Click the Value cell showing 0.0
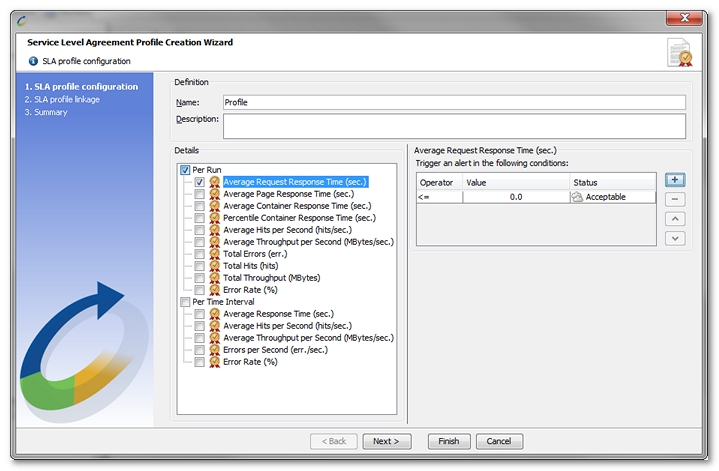 click(515, 198)
